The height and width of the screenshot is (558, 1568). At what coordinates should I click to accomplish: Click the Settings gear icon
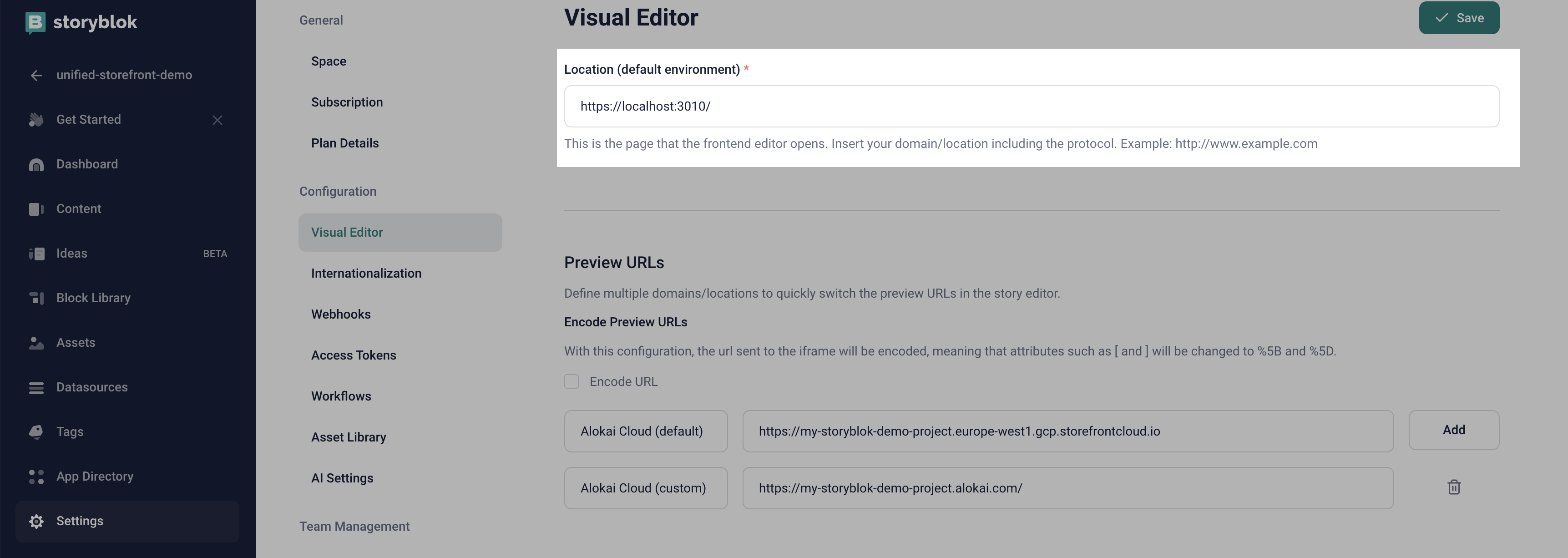click(36, 521)
